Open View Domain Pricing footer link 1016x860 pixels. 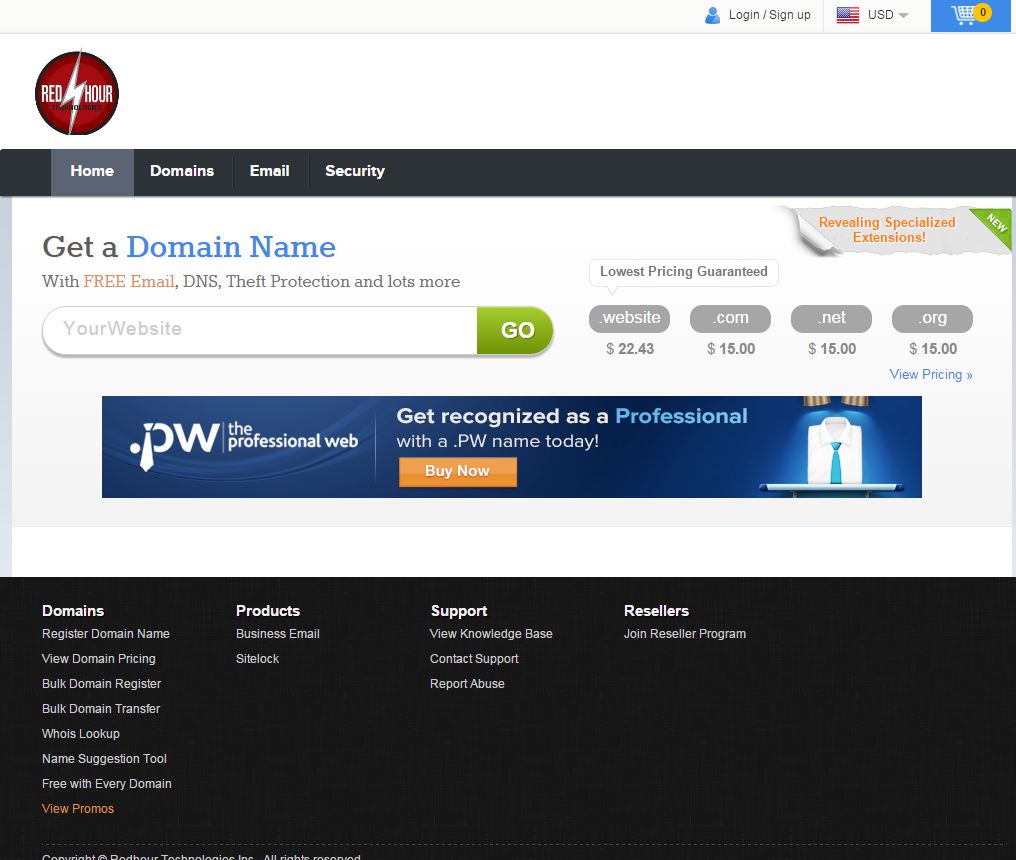(x=98, y=659)
